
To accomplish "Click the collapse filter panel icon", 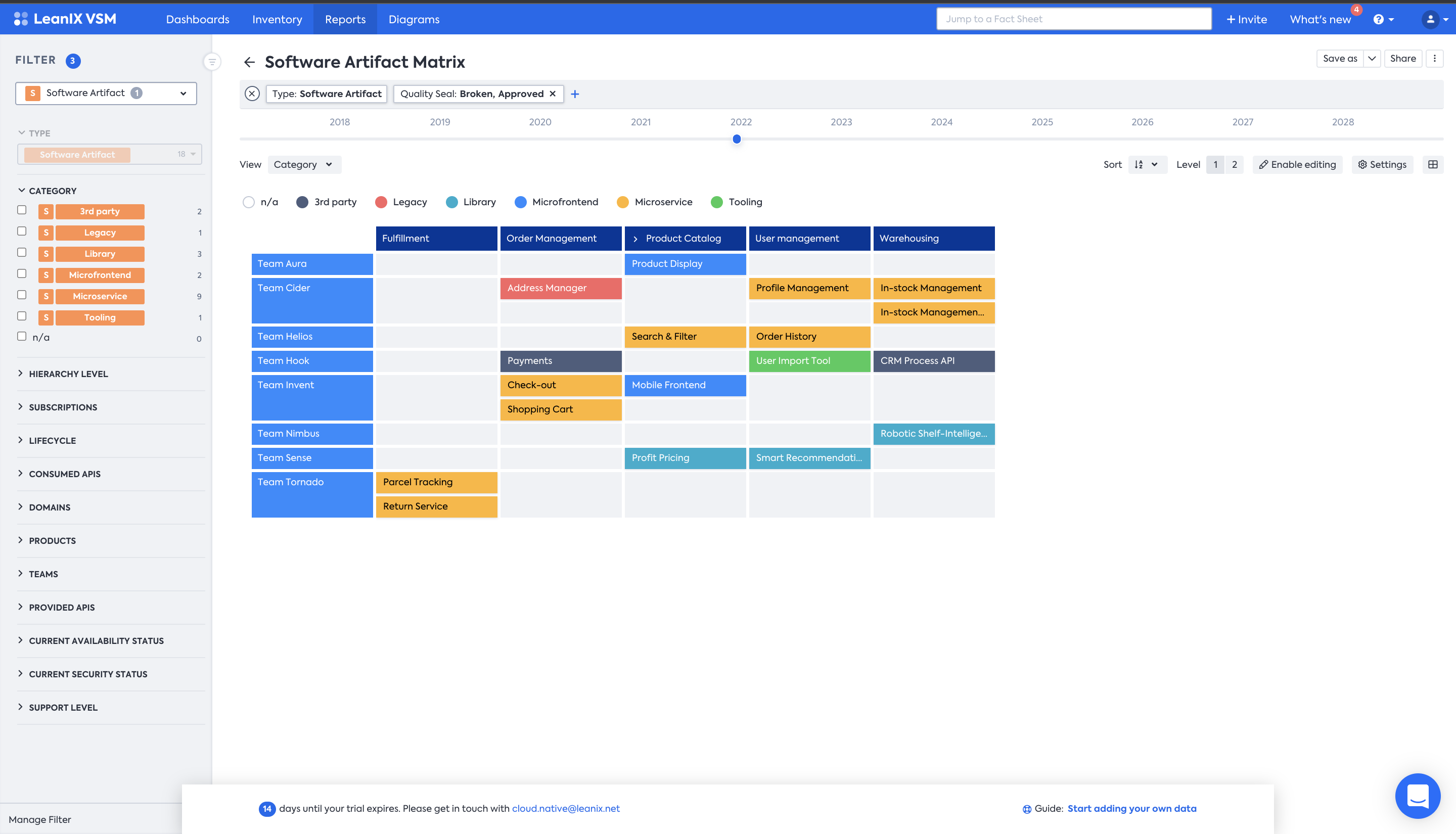I will click(x=212, y=61).
